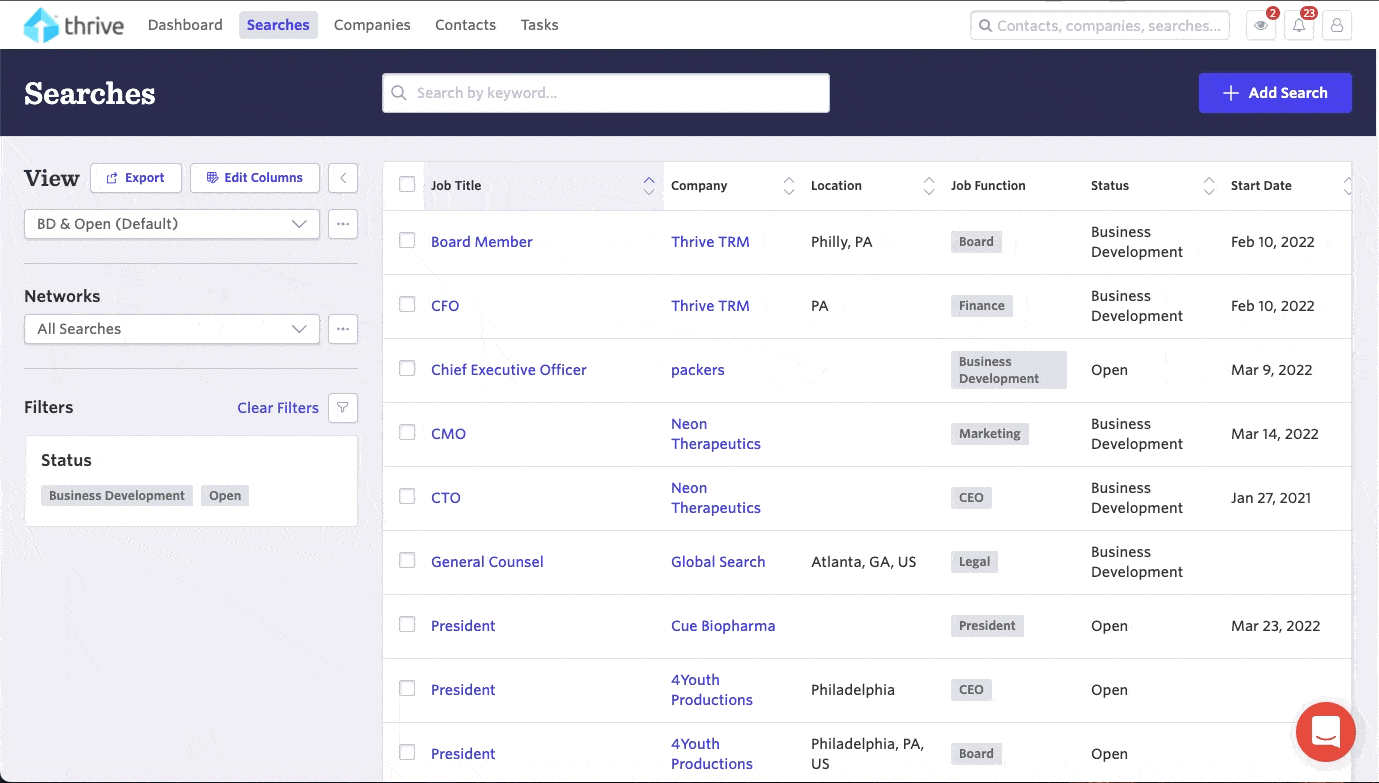Viewport: 1379px width, 783px height.
Task: Click the Start Date column header
Action: pyautogui.click(x=1261, y=186)
